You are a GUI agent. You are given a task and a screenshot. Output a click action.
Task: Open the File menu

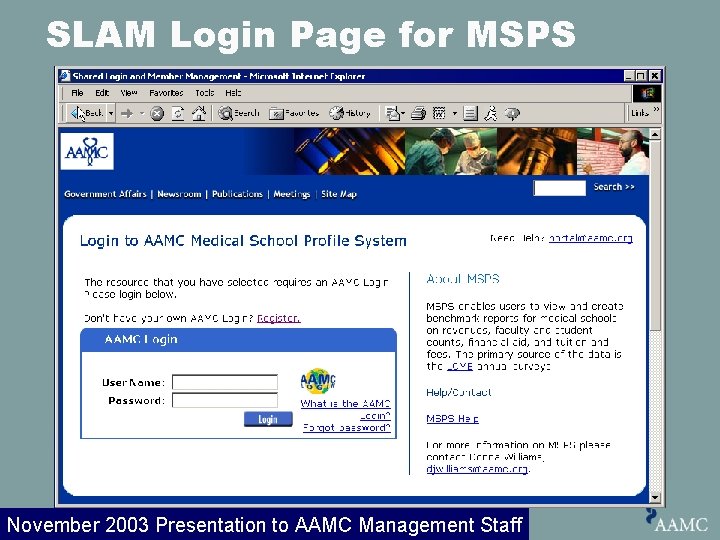click(x=77, y=93)
